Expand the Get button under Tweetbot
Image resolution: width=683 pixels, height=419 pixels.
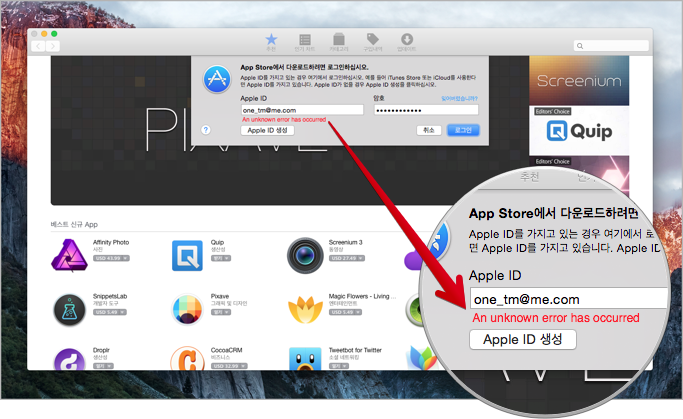pyautogui.click(x=339, y=366)
